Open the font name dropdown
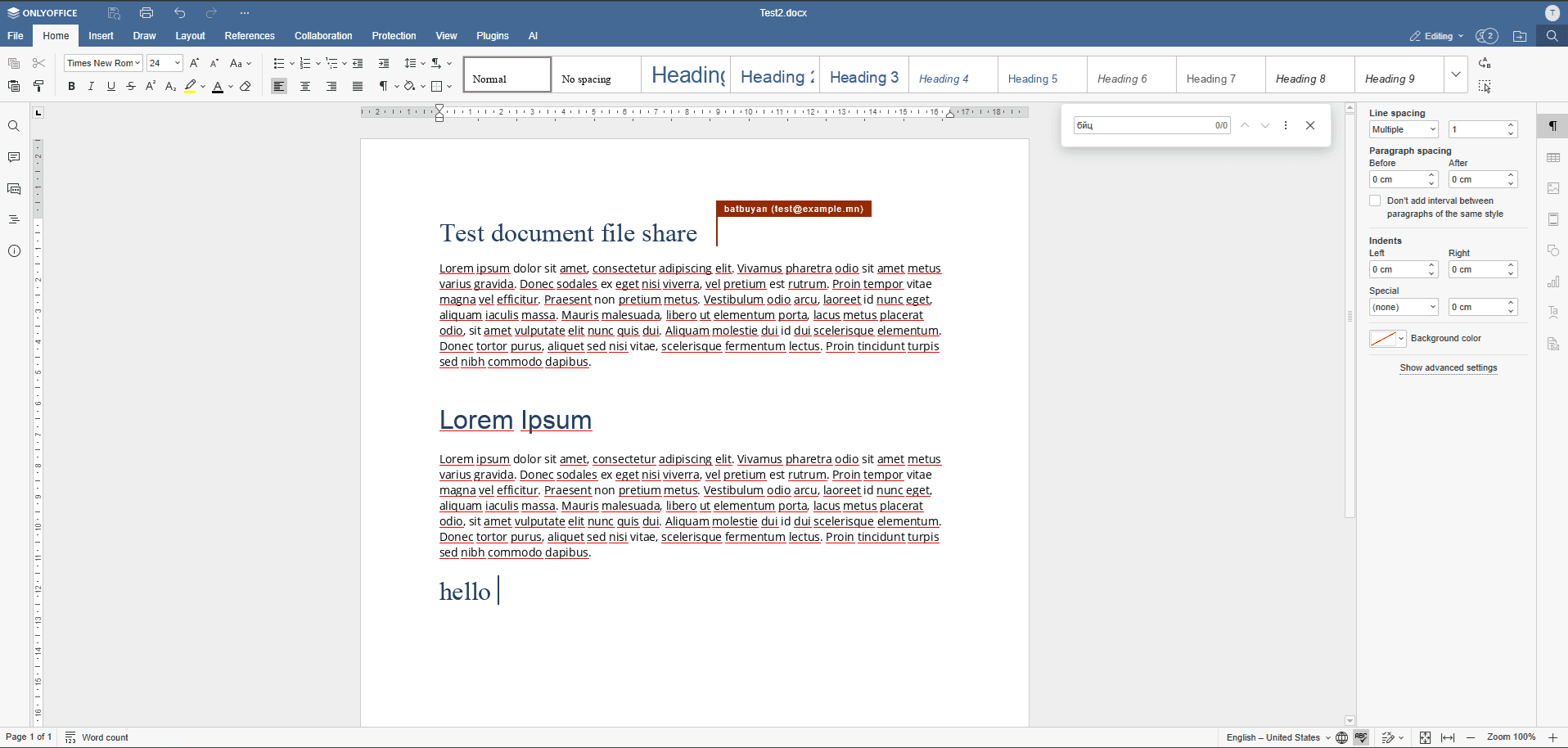This screenshot has height=748, width=1568. coord(103,63)
